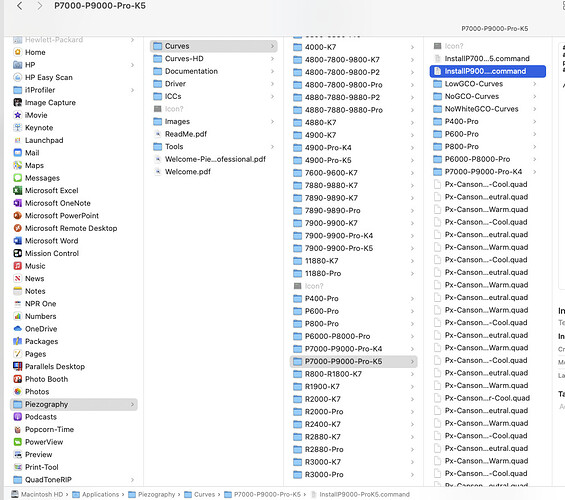This screenshot has height=500, width=565.
Task: Click the Finder forward arrow
Action: point(40,6)
